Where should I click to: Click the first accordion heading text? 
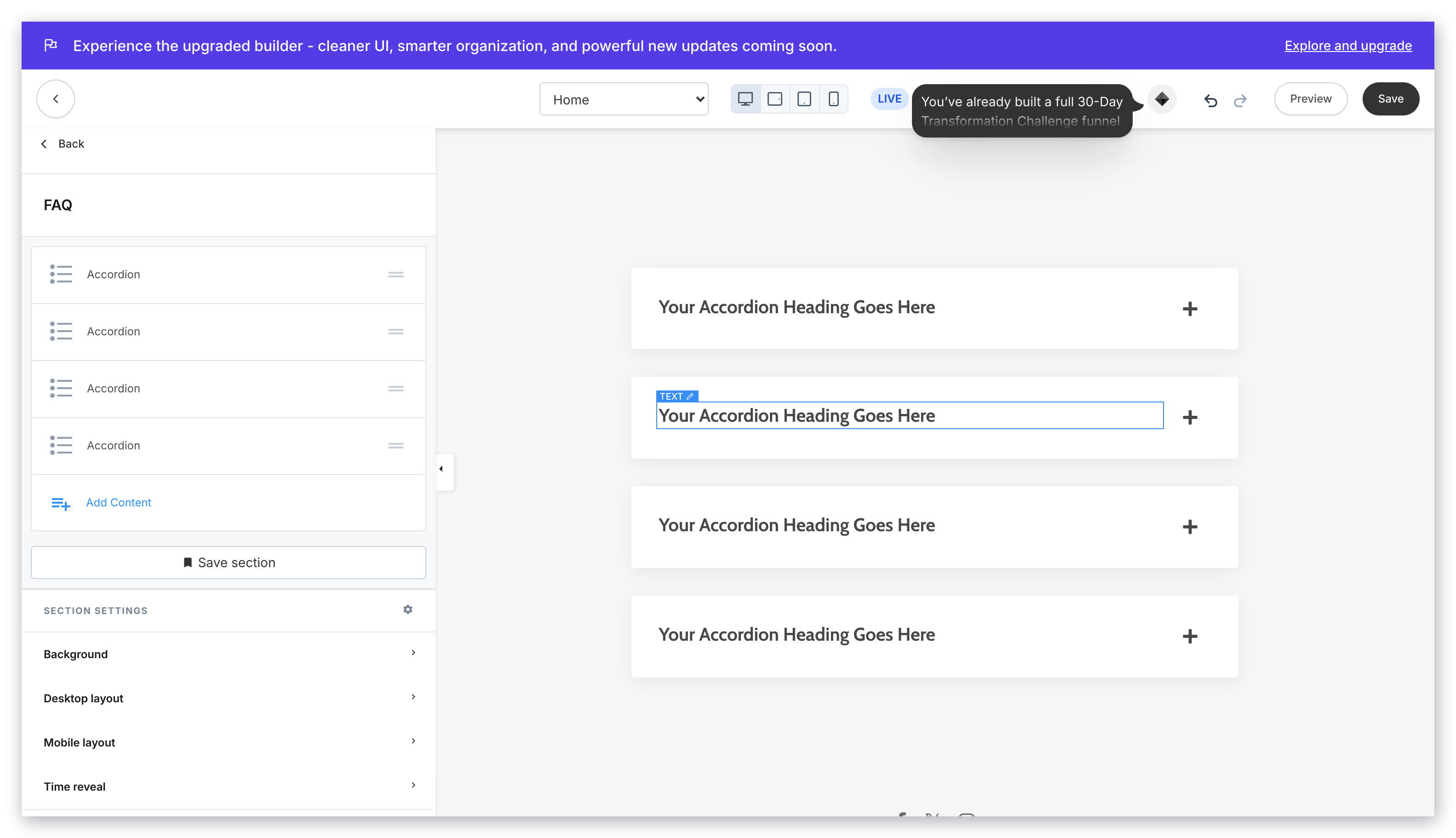point(797,307)
